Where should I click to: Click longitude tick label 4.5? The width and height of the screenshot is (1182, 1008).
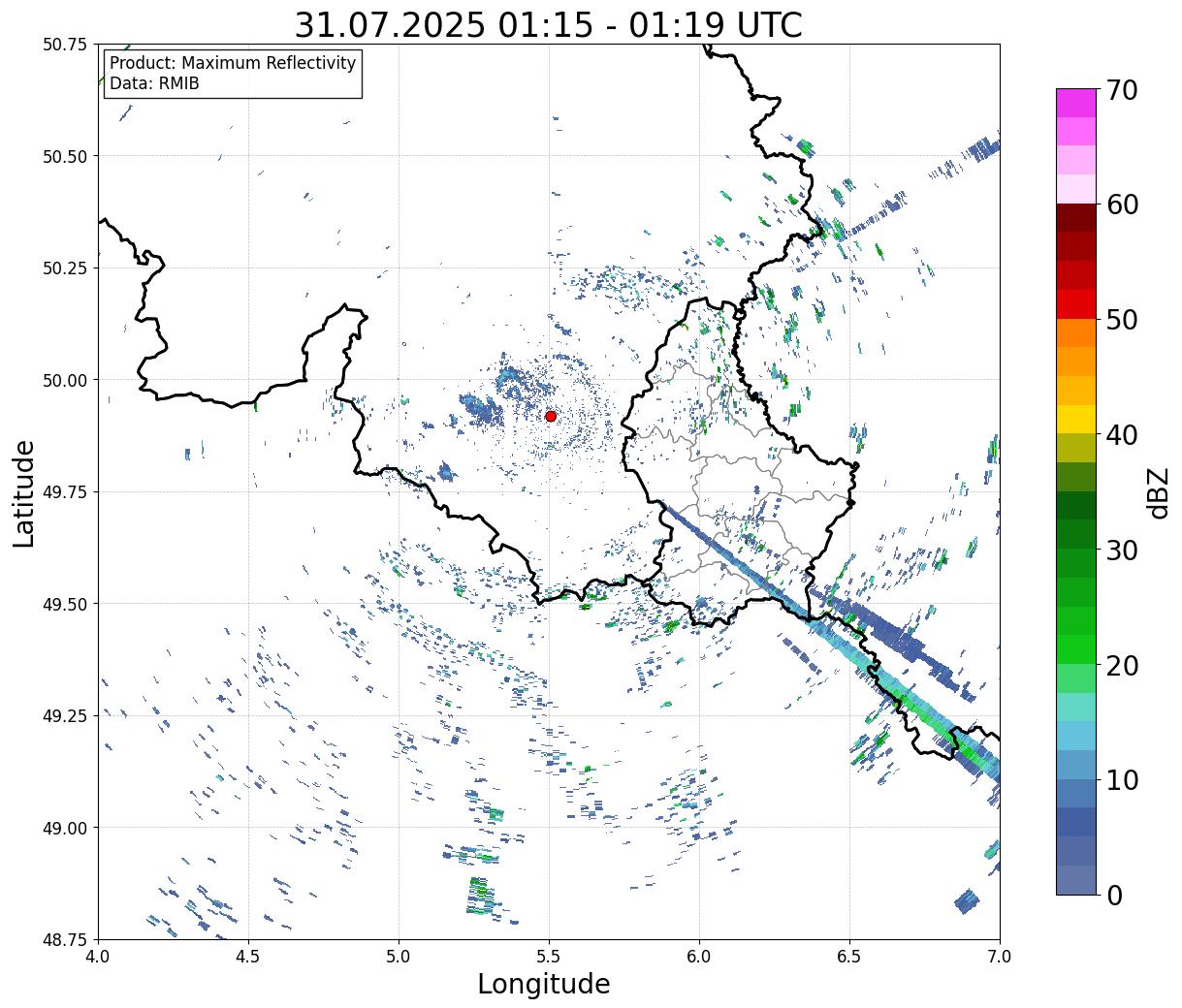[x=249, y=957]
